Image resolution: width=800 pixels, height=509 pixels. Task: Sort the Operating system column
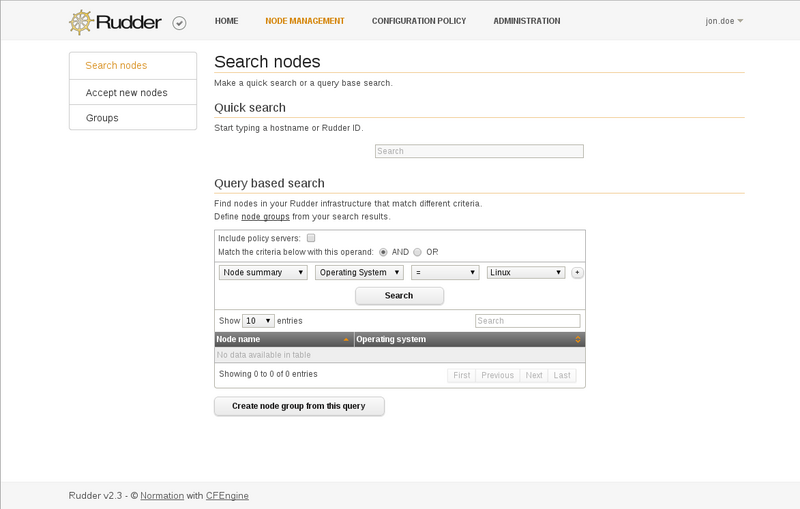pyautogui.click(x=578, y=340)
